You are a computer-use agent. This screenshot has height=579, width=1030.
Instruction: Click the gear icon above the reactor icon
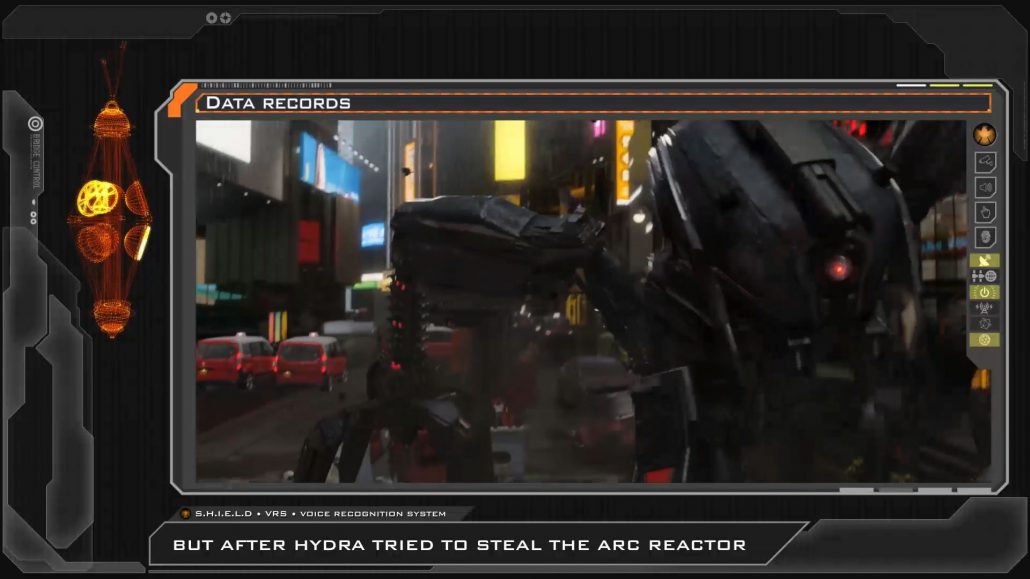(984, 324)
